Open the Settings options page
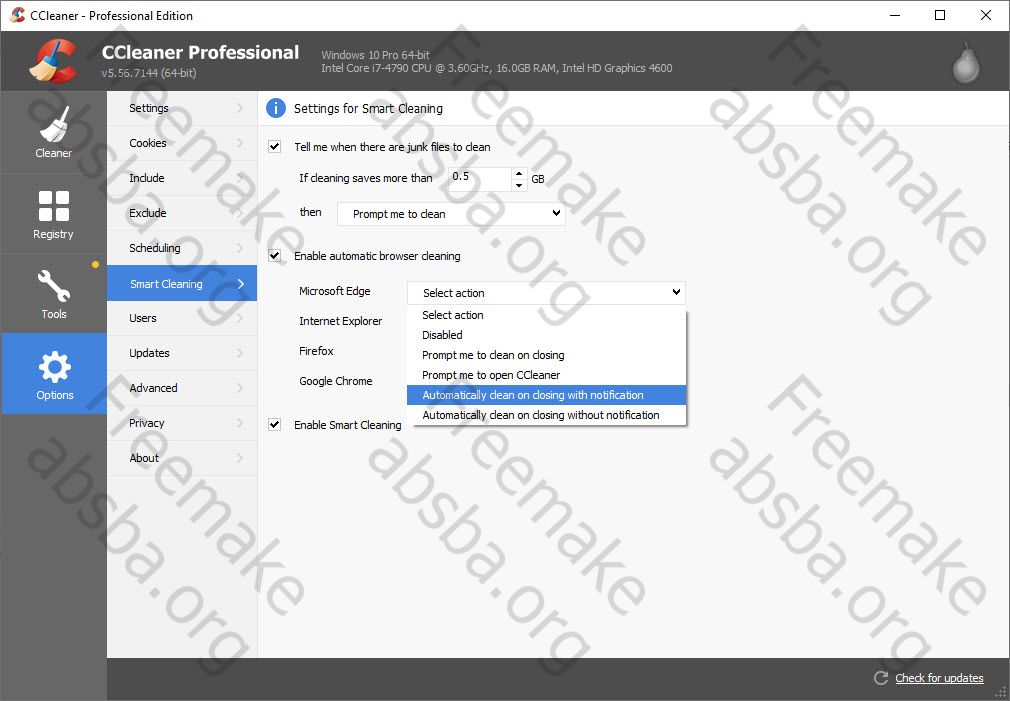 pos(182,108)
